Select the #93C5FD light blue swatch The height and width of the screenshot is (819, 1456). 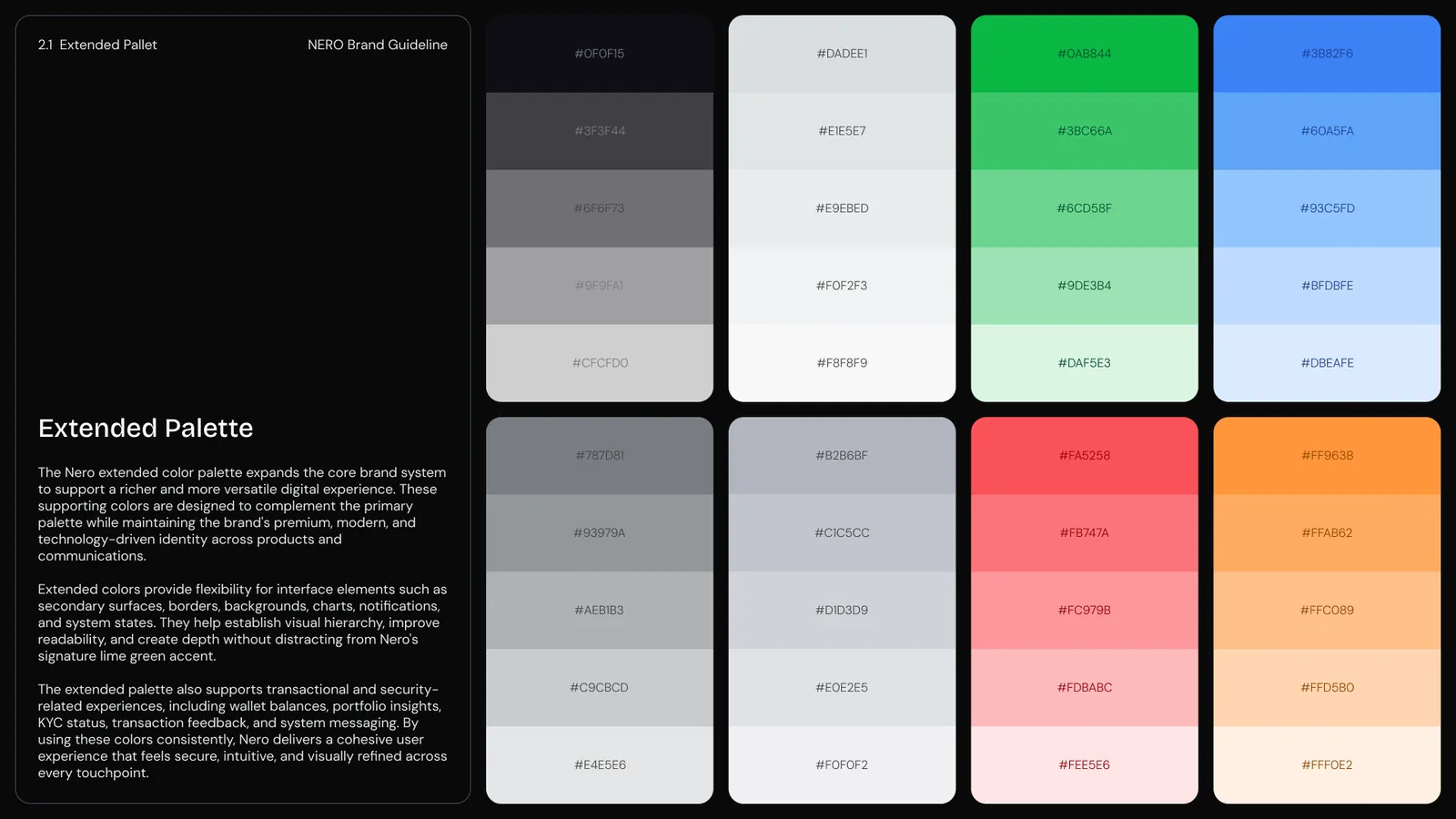(1327, 208)
